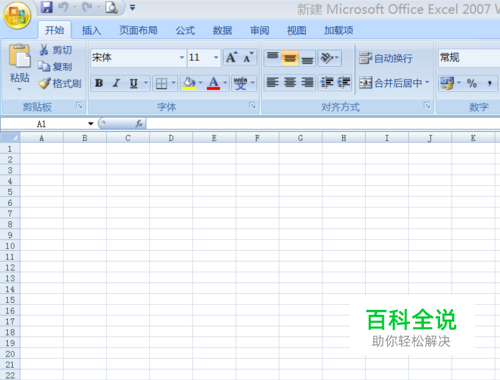Viewport: 500px width, 380px height.
Task: Open borders dropdown arrow
Action: tap(173, 83)
